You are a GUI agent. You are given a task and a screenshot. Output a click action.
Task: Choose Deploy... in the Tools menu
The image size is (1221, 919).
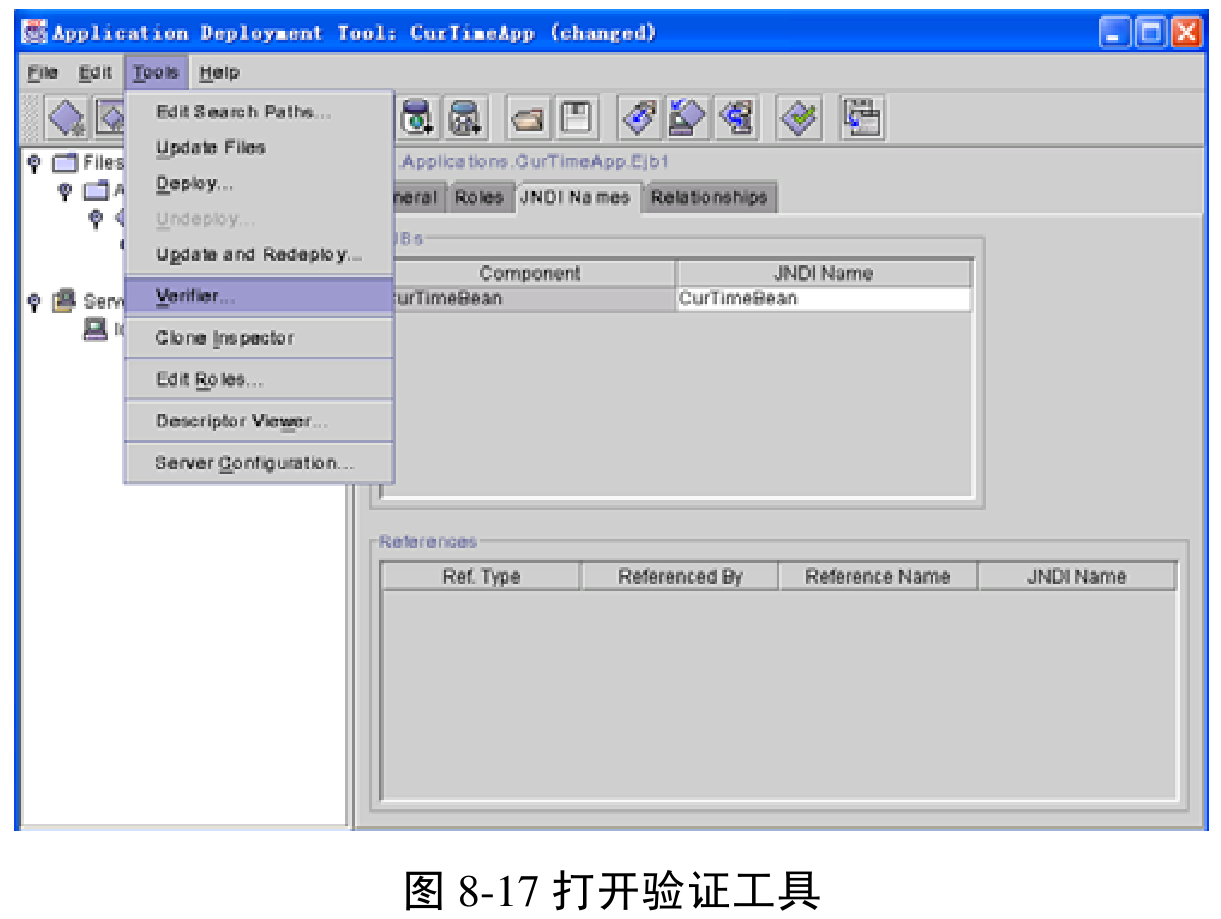point(259,184)
